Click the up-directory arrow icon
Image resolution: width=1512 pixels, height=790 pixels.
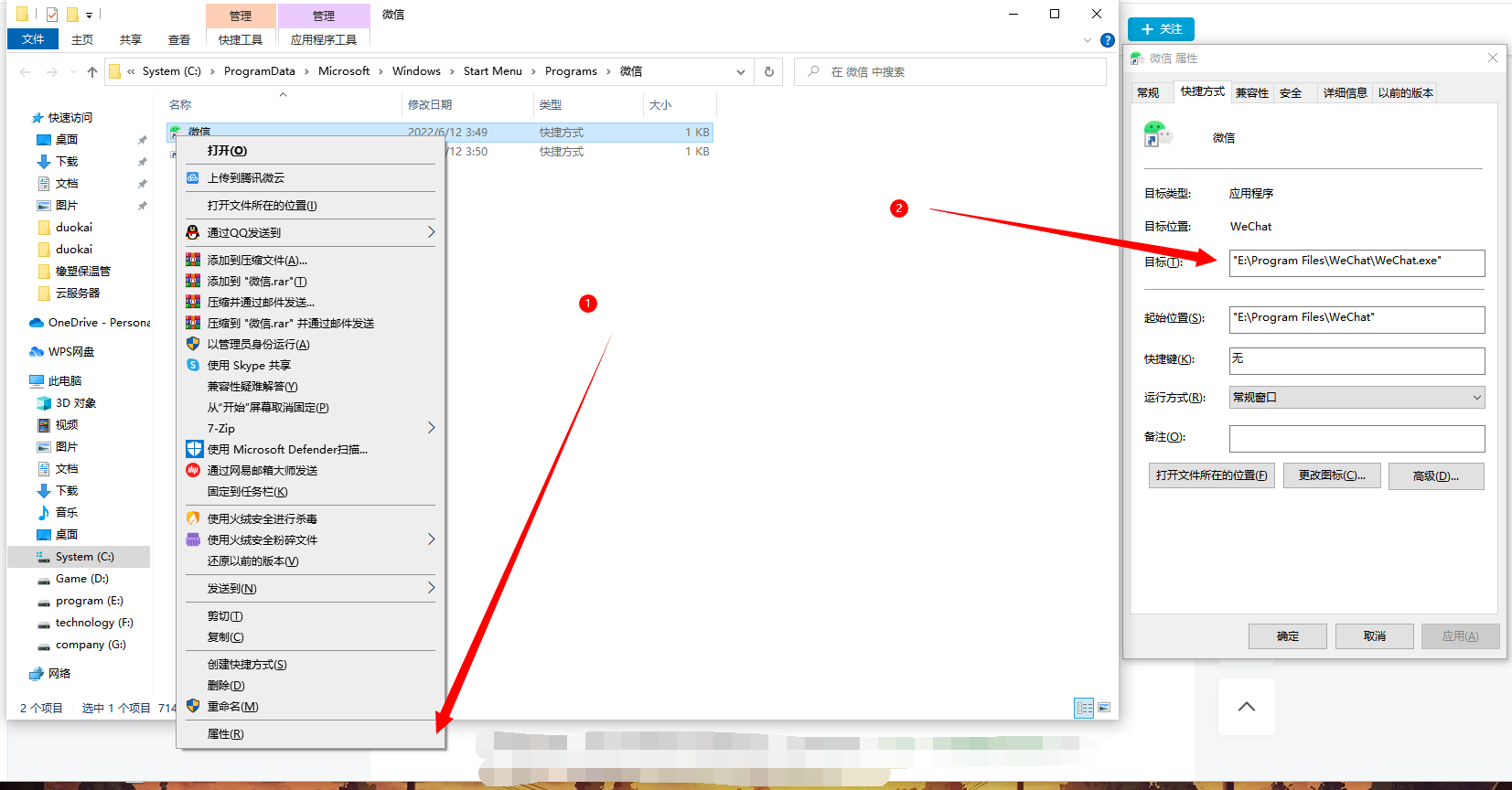[91, 71]
